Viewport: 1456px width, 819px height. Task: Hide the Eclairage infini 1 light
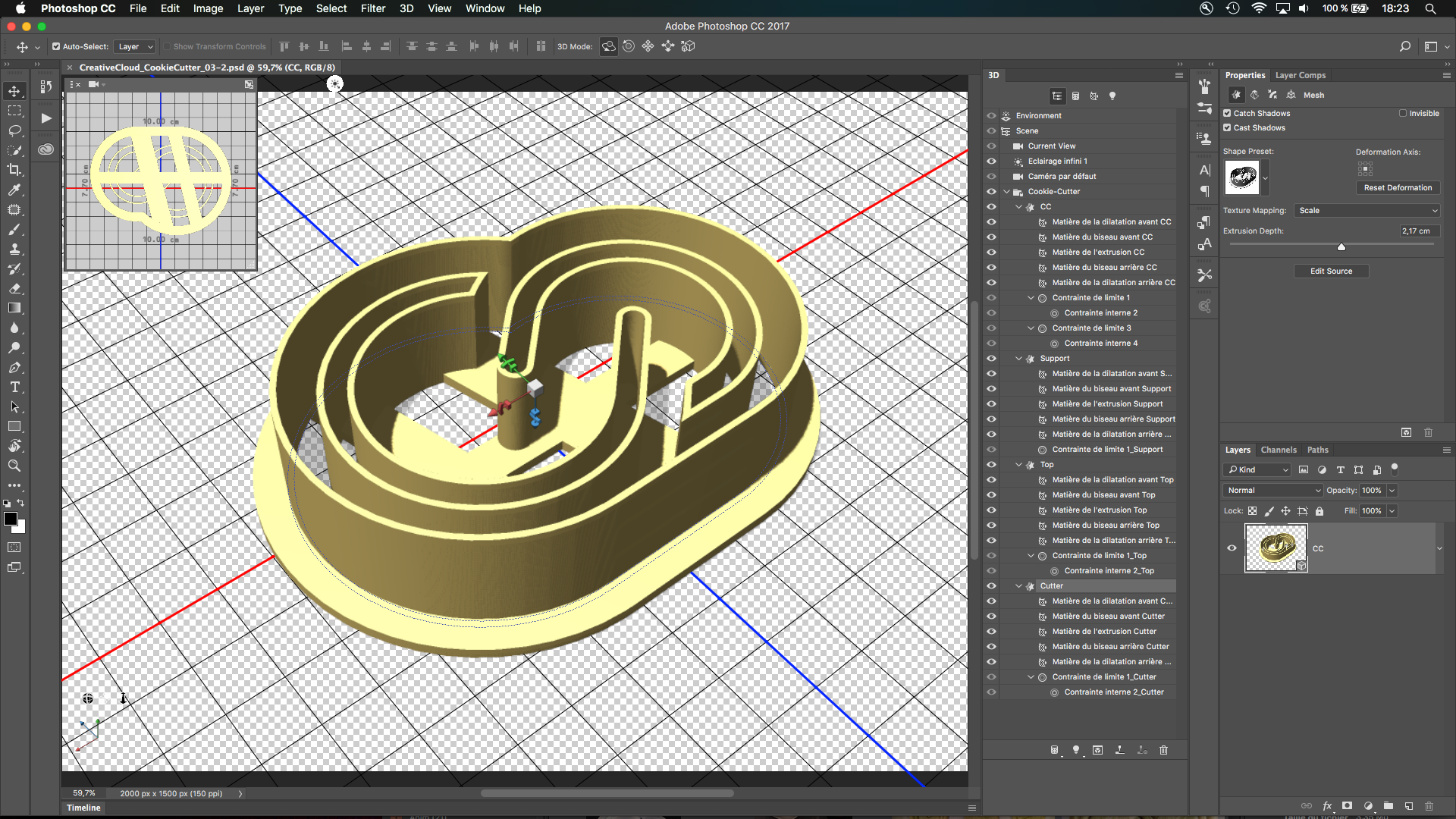pos(991,162)
